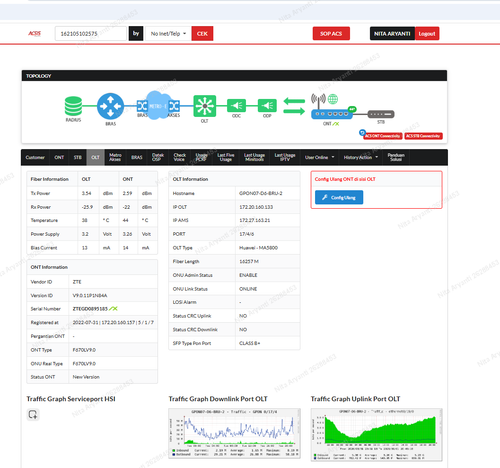Click the ACSIS logo in the header

click(34, 33)
